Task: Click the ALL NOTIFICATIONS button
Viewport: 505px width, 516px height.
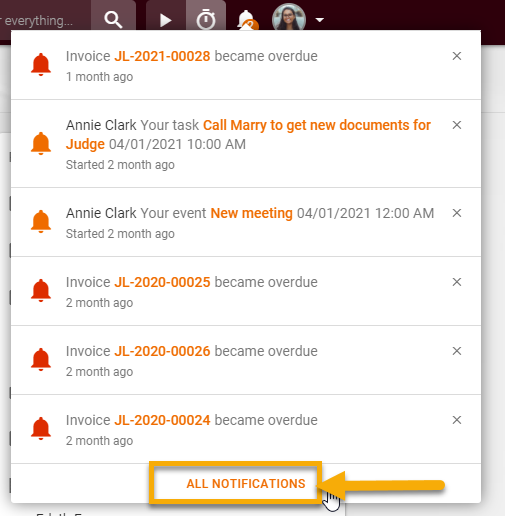Action: 246,483
